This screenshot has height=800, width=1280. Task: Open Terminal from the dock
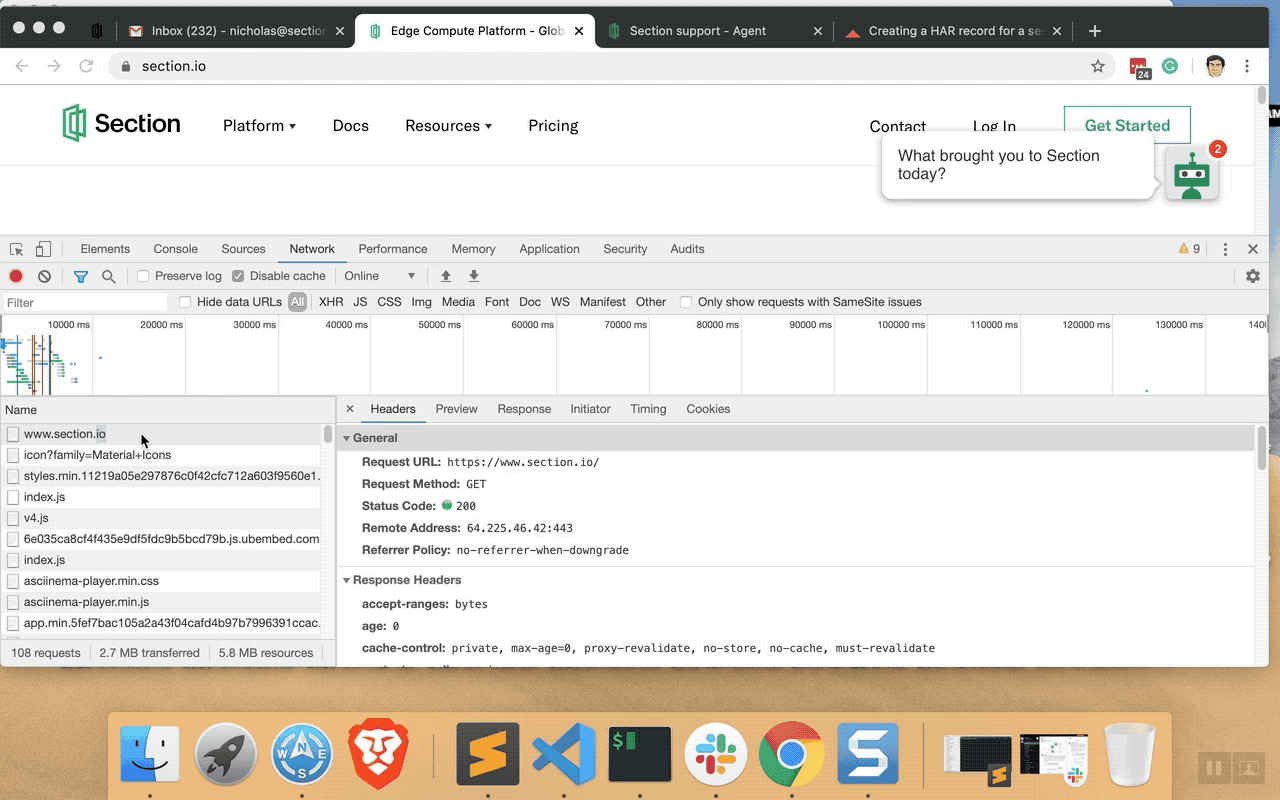[x=640, y=754]
